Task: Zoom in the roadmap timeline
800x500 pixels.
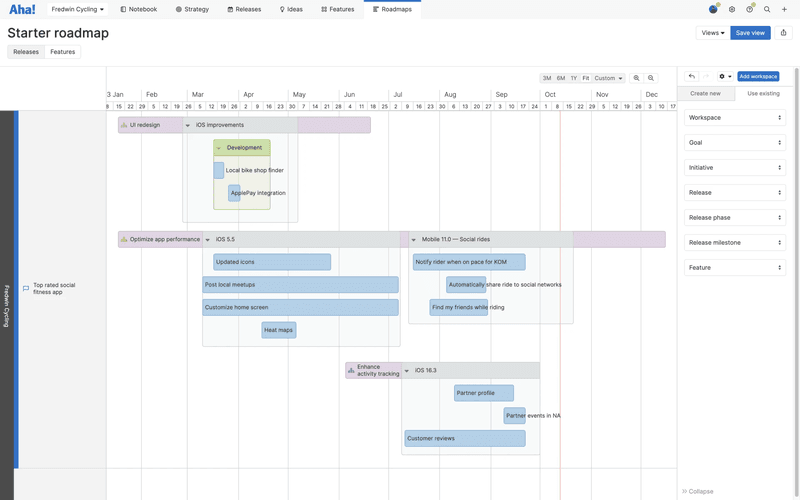Action: [x=636, y=78]
